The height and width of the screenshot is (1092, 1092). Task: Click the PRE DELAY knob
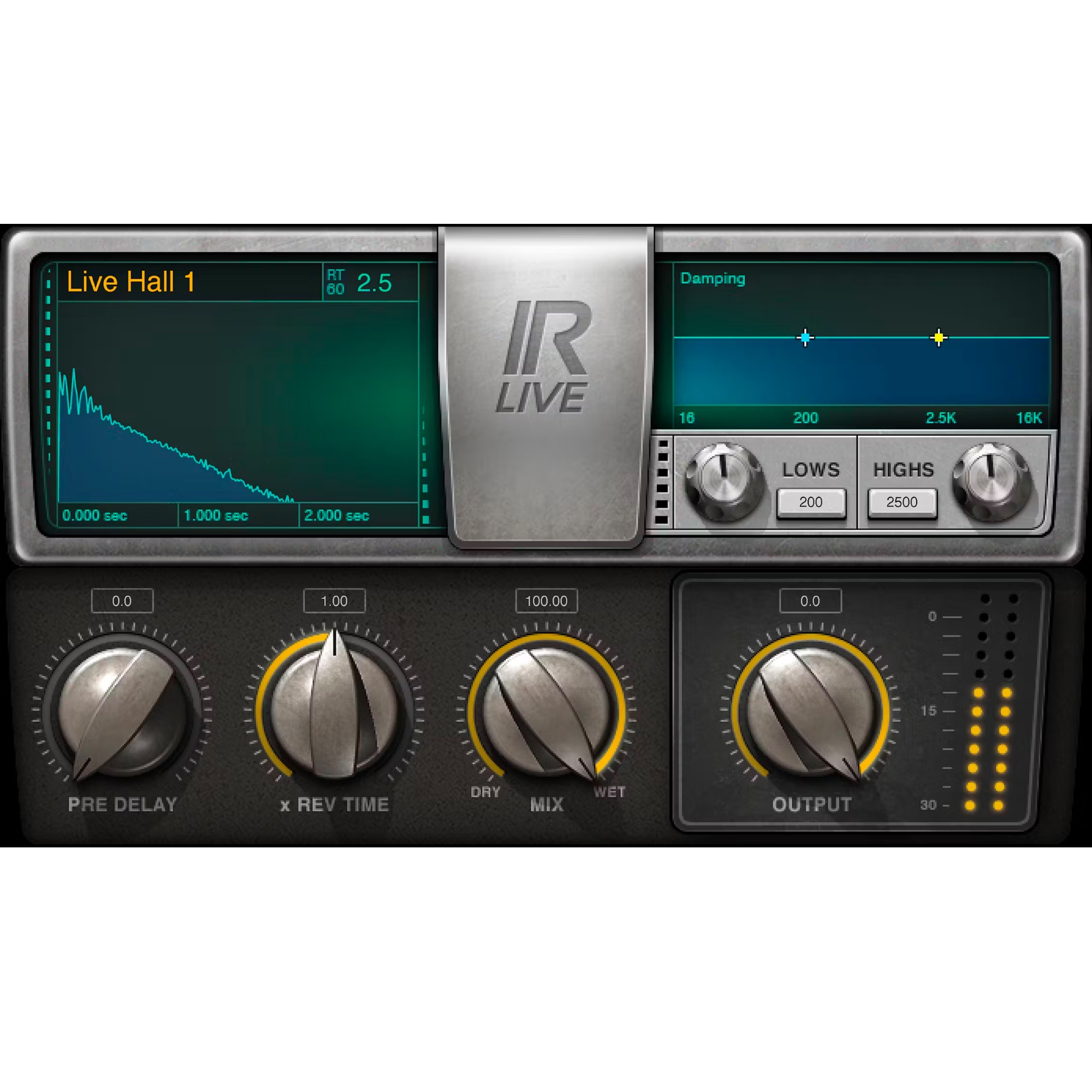[123, 709]
